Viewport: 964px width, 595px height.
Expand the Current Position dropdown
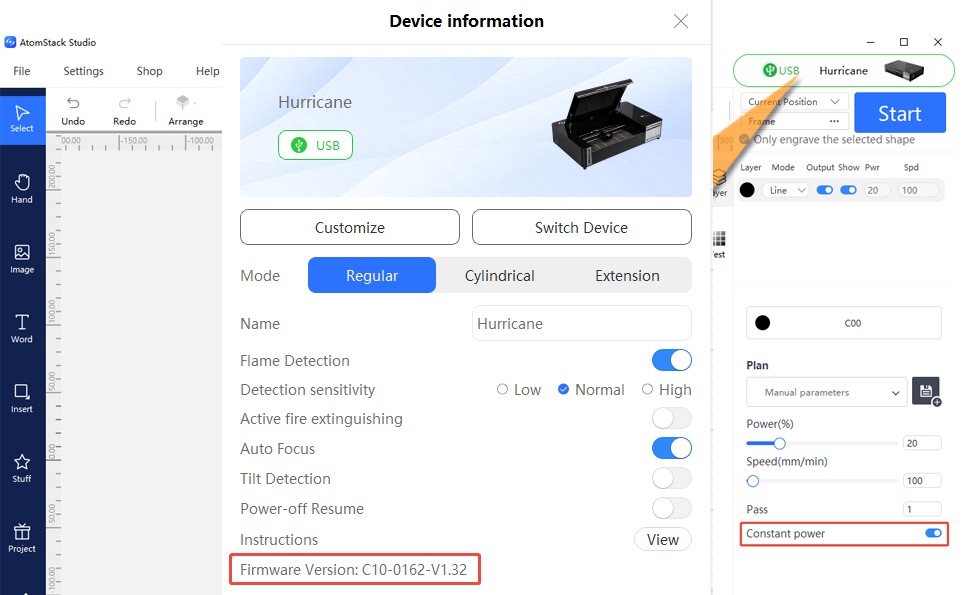coord(794,101)
